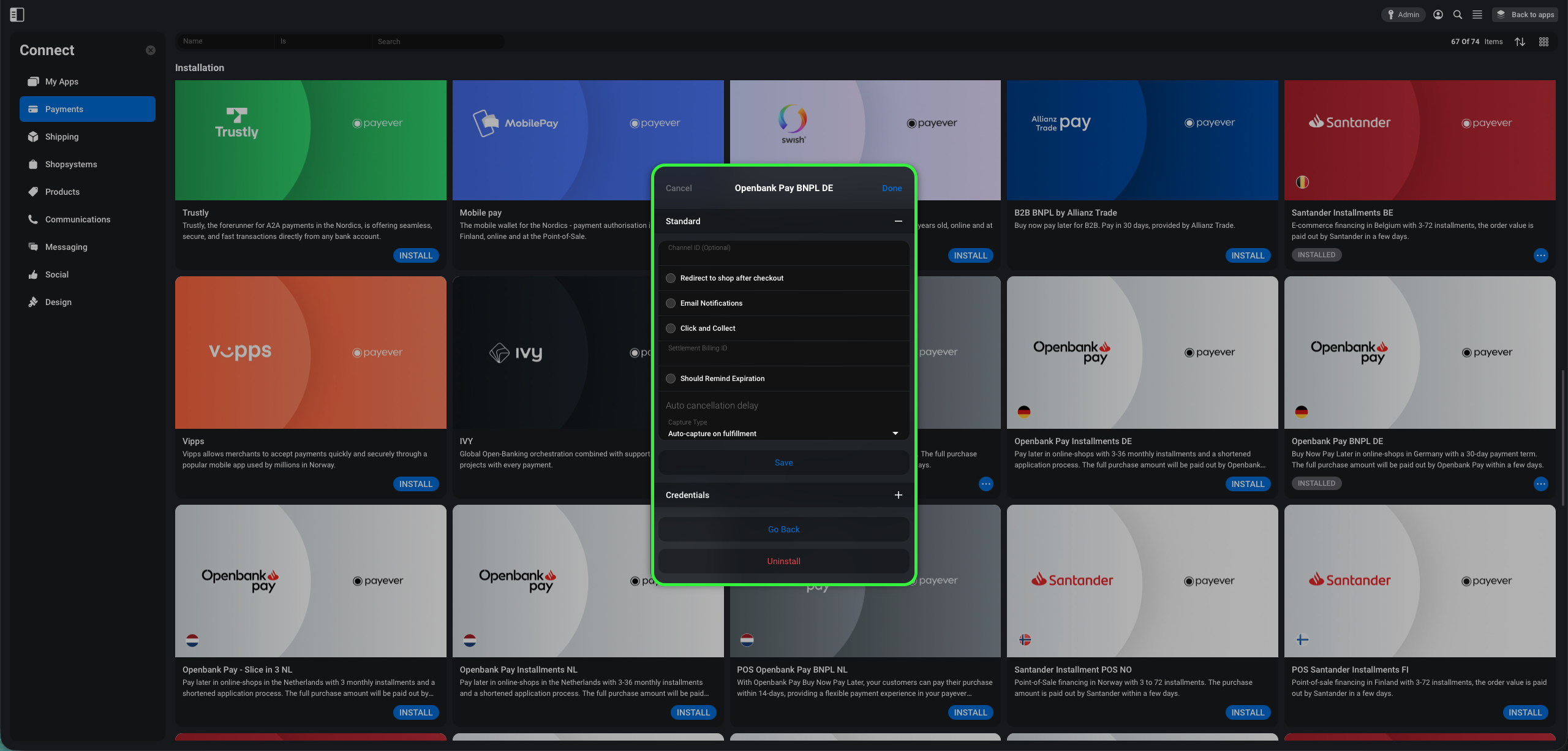This screenshot has height=751, width=1568.
Task: Install Openbank Pay Installments NL
Action: click(693, 712)
